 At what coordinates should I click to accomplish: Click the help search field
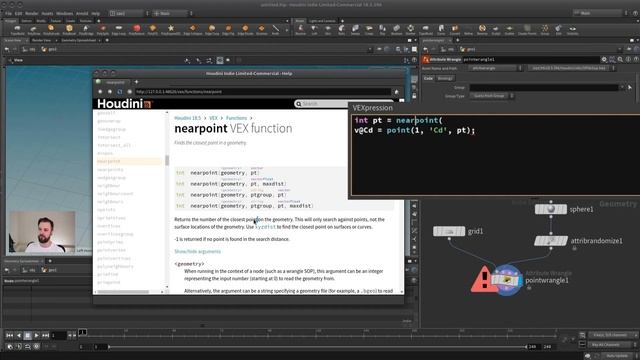[x=343, y=104]
